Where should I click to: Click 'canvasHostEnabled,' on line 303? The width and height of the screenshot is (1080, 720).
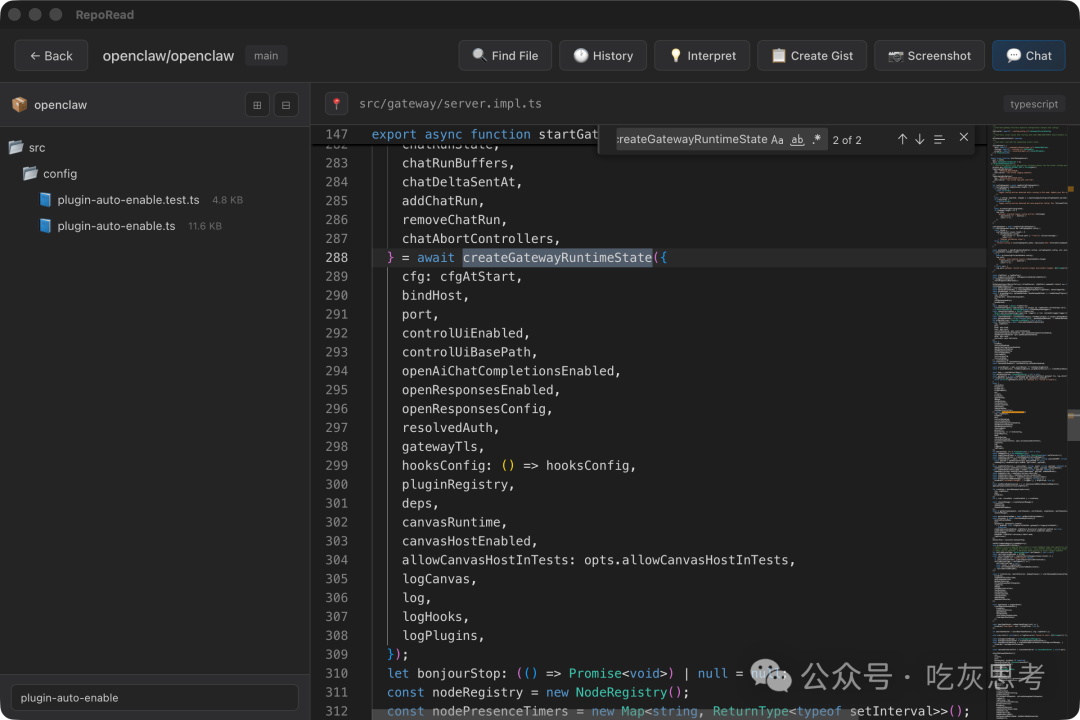[470, 542]
